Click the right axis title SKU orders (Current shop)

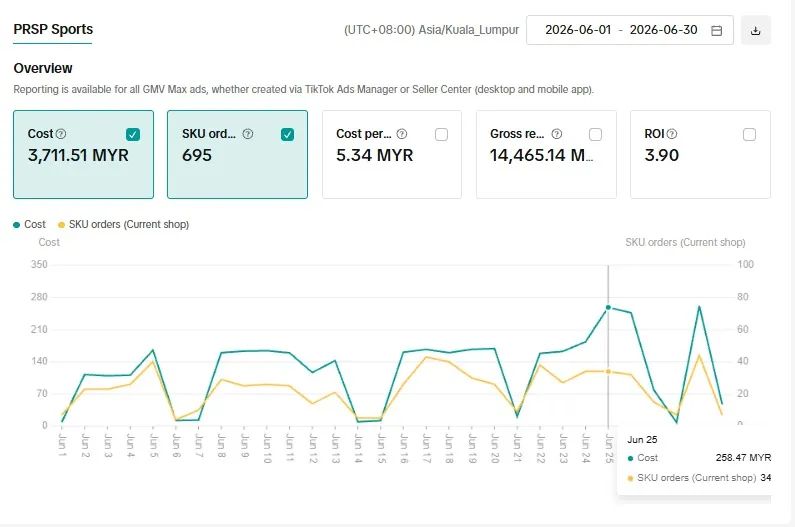point(685,242)
